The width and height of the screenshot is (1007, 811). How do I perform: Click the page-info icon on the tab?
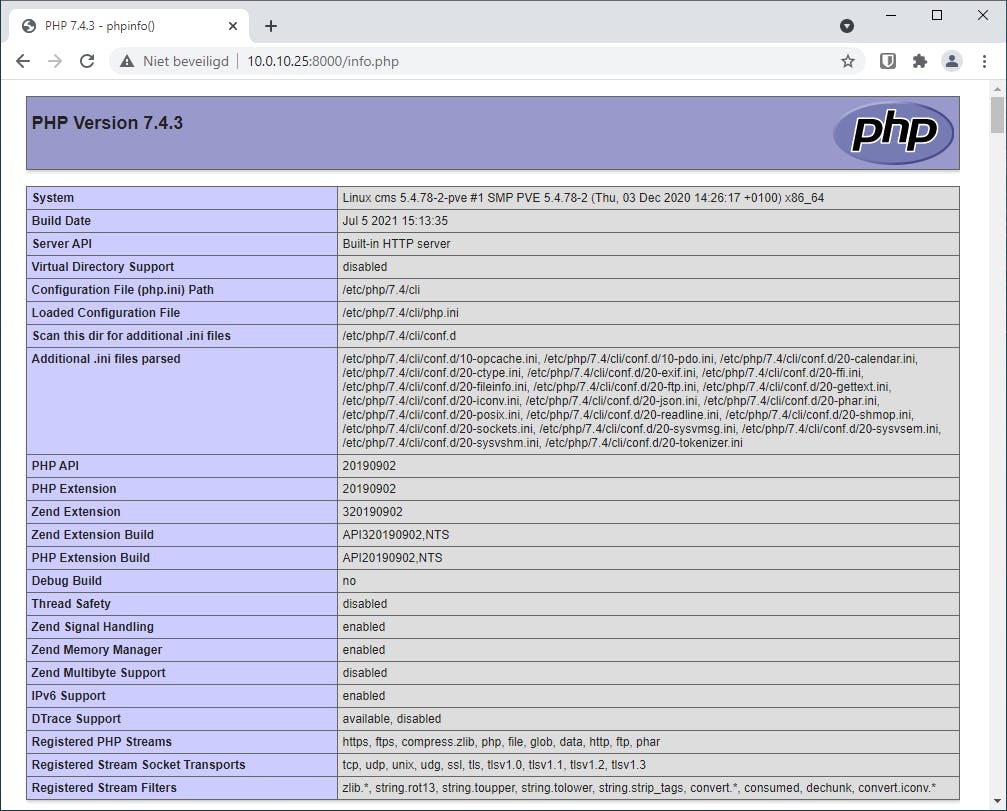(x=28, y=26)
